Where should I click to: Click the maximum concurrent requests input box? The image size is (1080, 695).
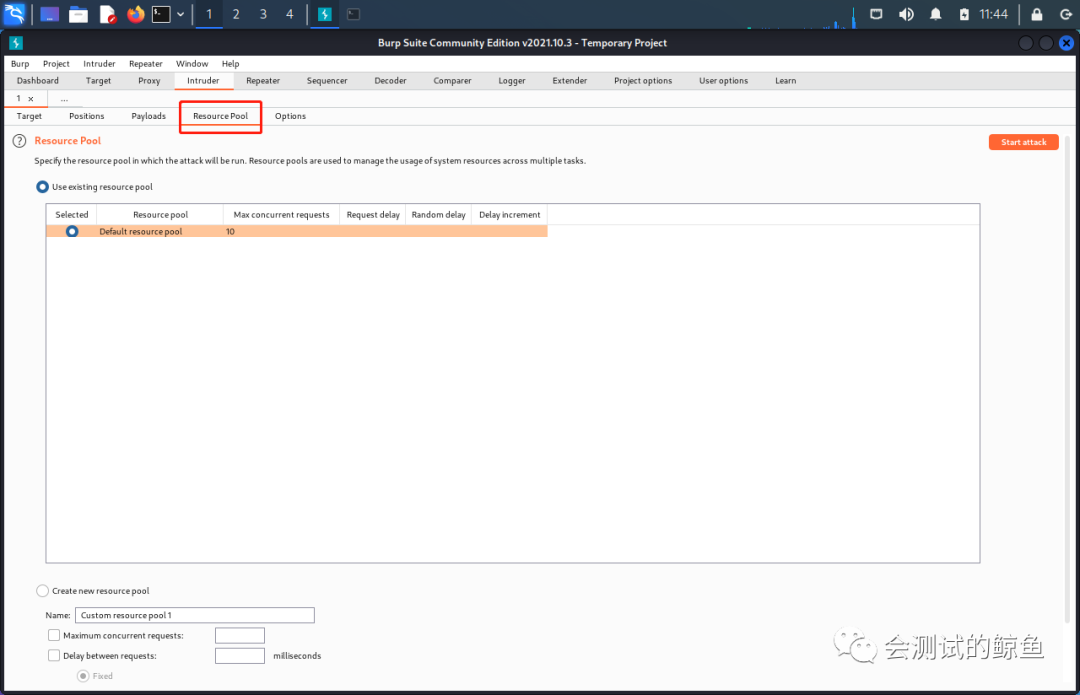[x=240, y=635]
